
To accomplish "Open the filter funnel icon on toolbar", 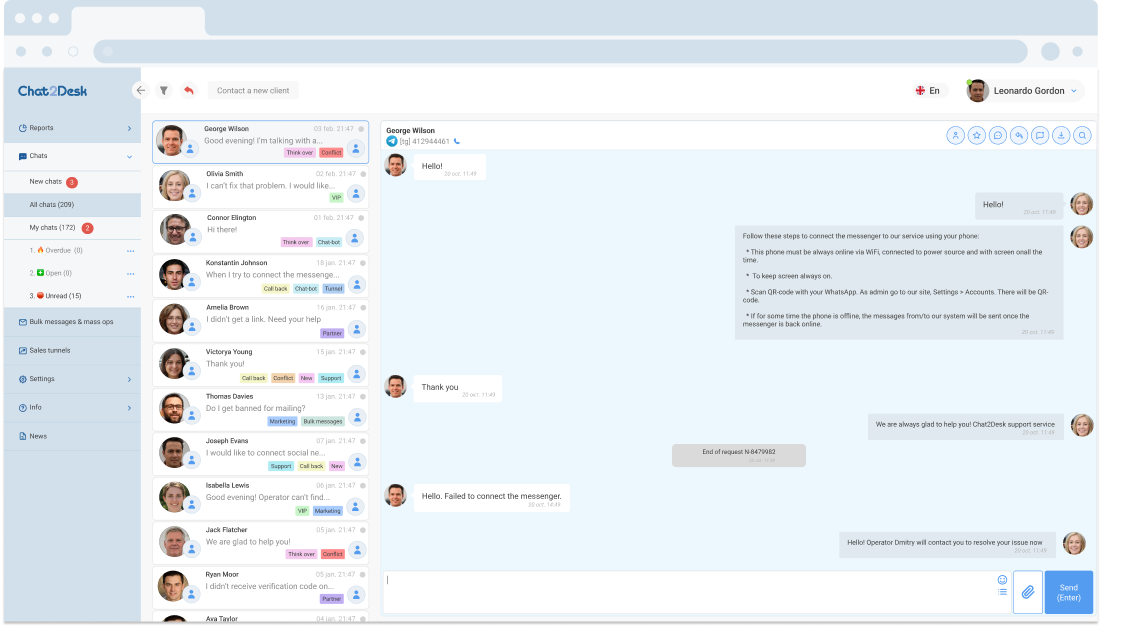I will [x=164, y=90].
